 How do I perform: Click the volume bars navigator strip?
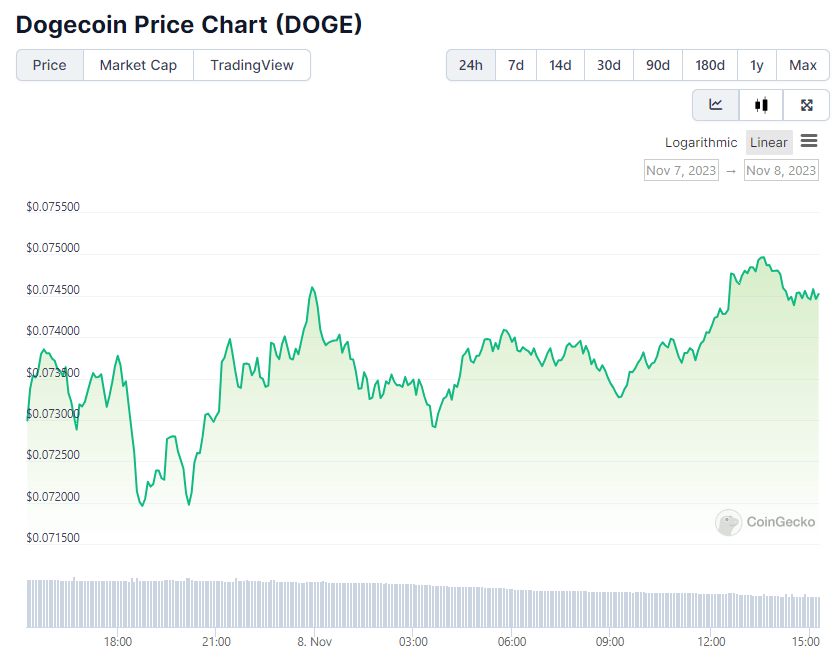pos(423,602)
